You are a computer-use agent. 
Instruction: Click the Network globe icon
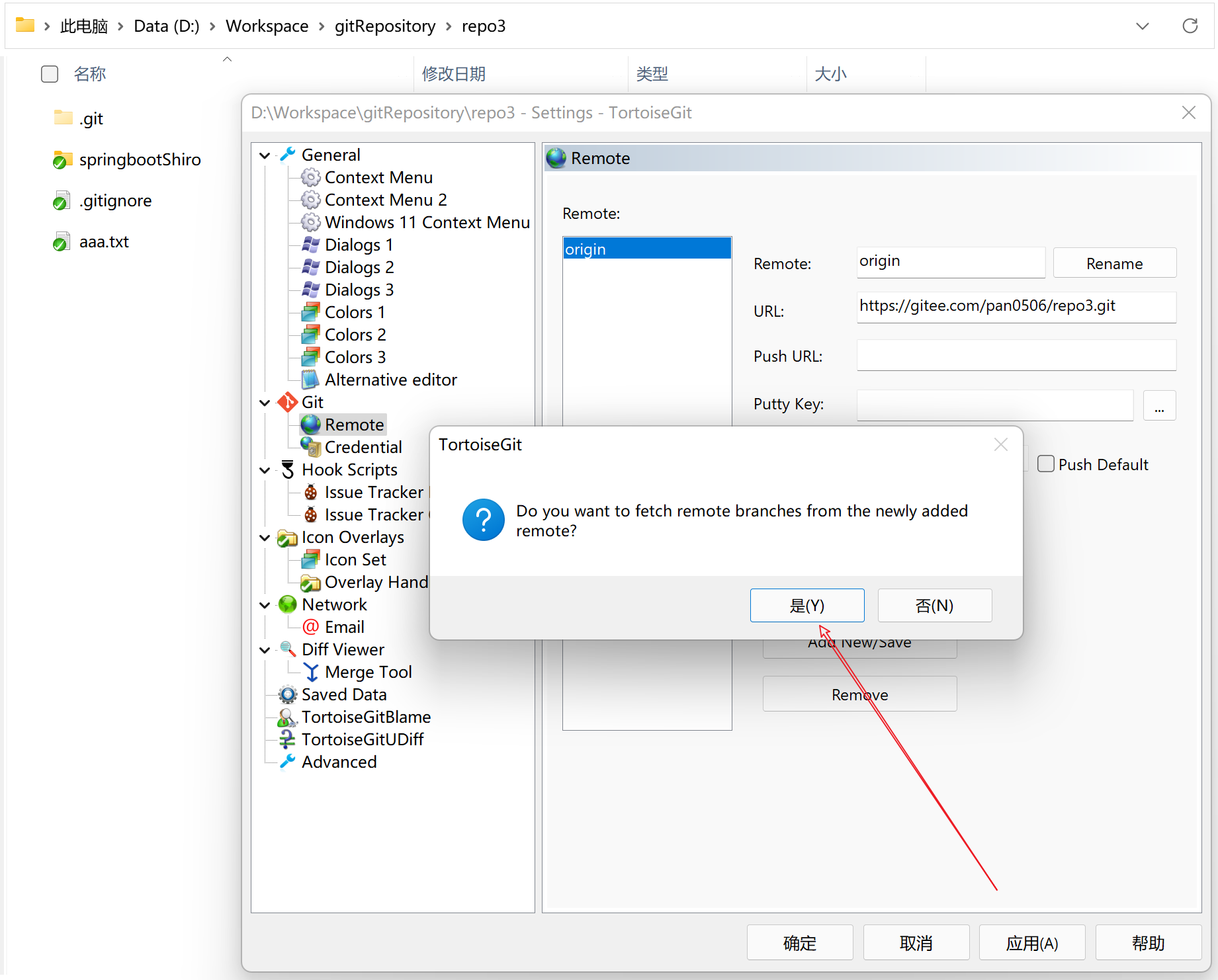[x=288, y=604]
